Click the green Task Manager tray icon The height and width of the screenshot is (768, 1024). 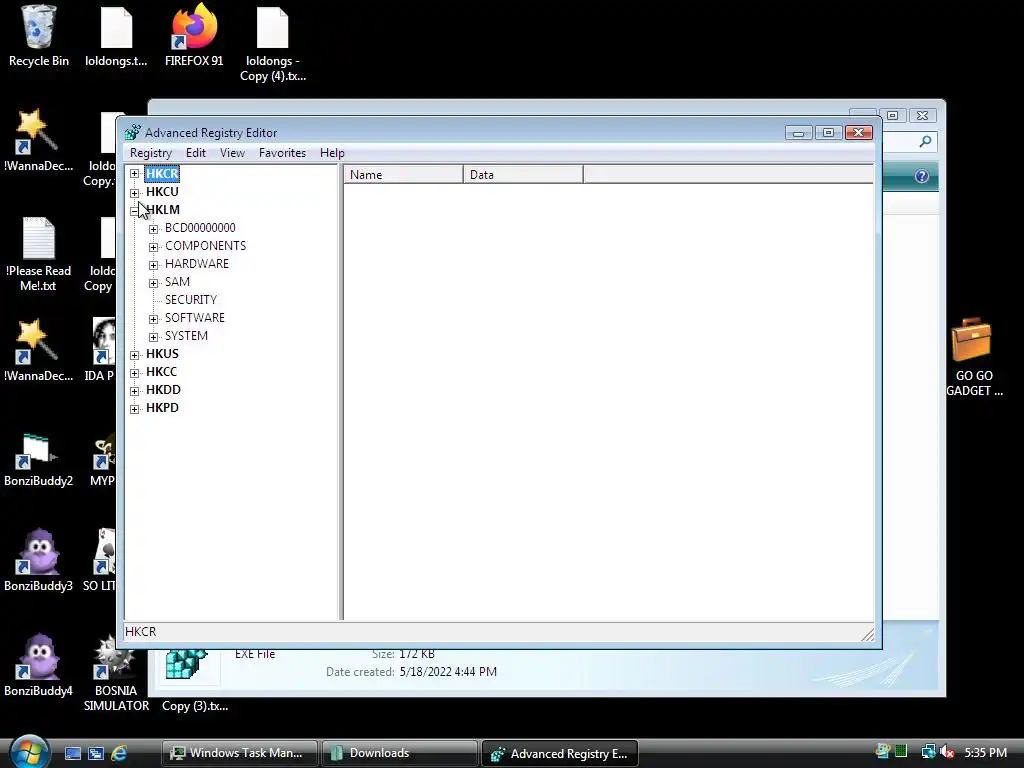pos(901,752)
